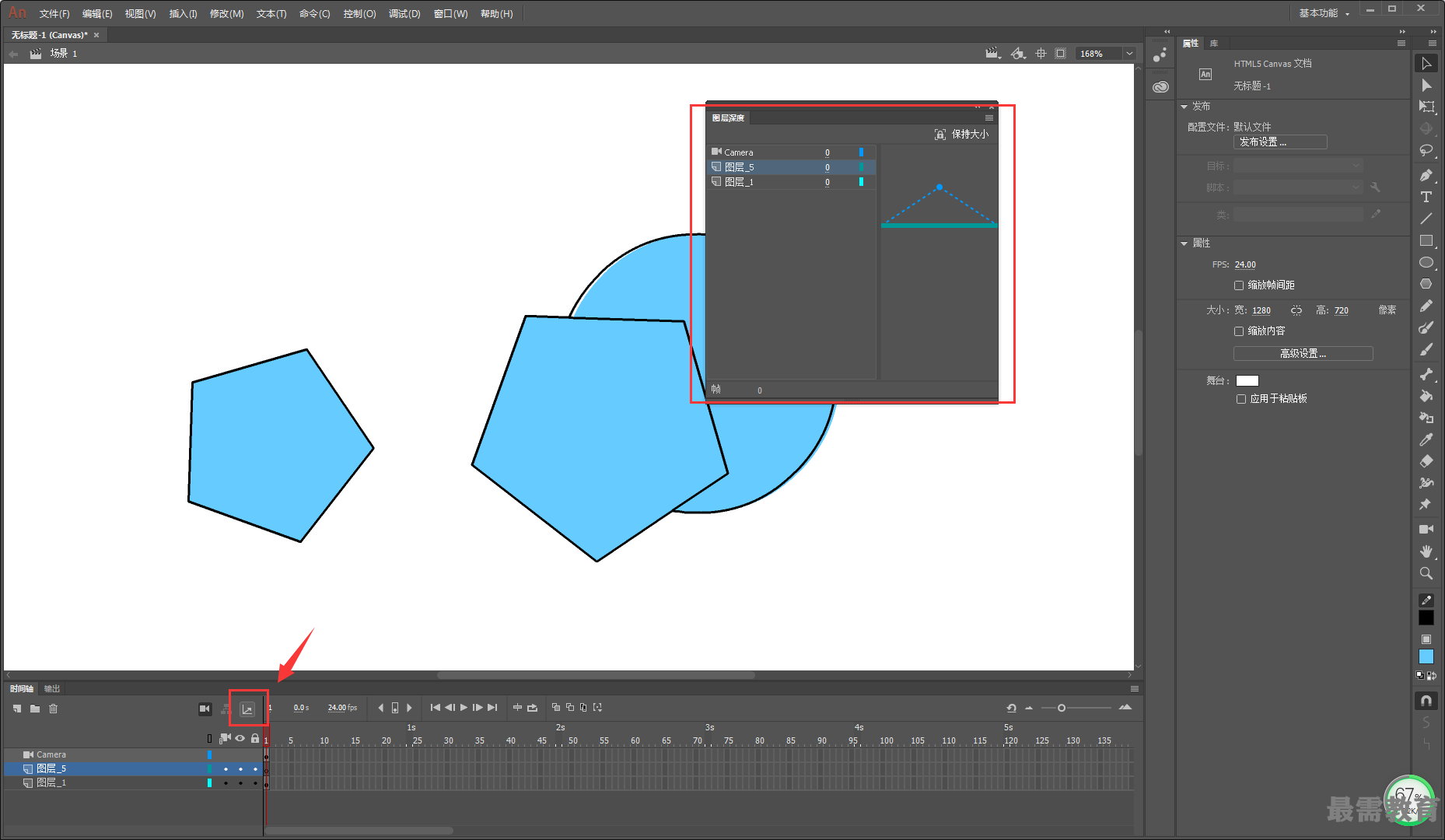
Task: Toggle width-height link constraint
Action: (x=1296, y=310)
